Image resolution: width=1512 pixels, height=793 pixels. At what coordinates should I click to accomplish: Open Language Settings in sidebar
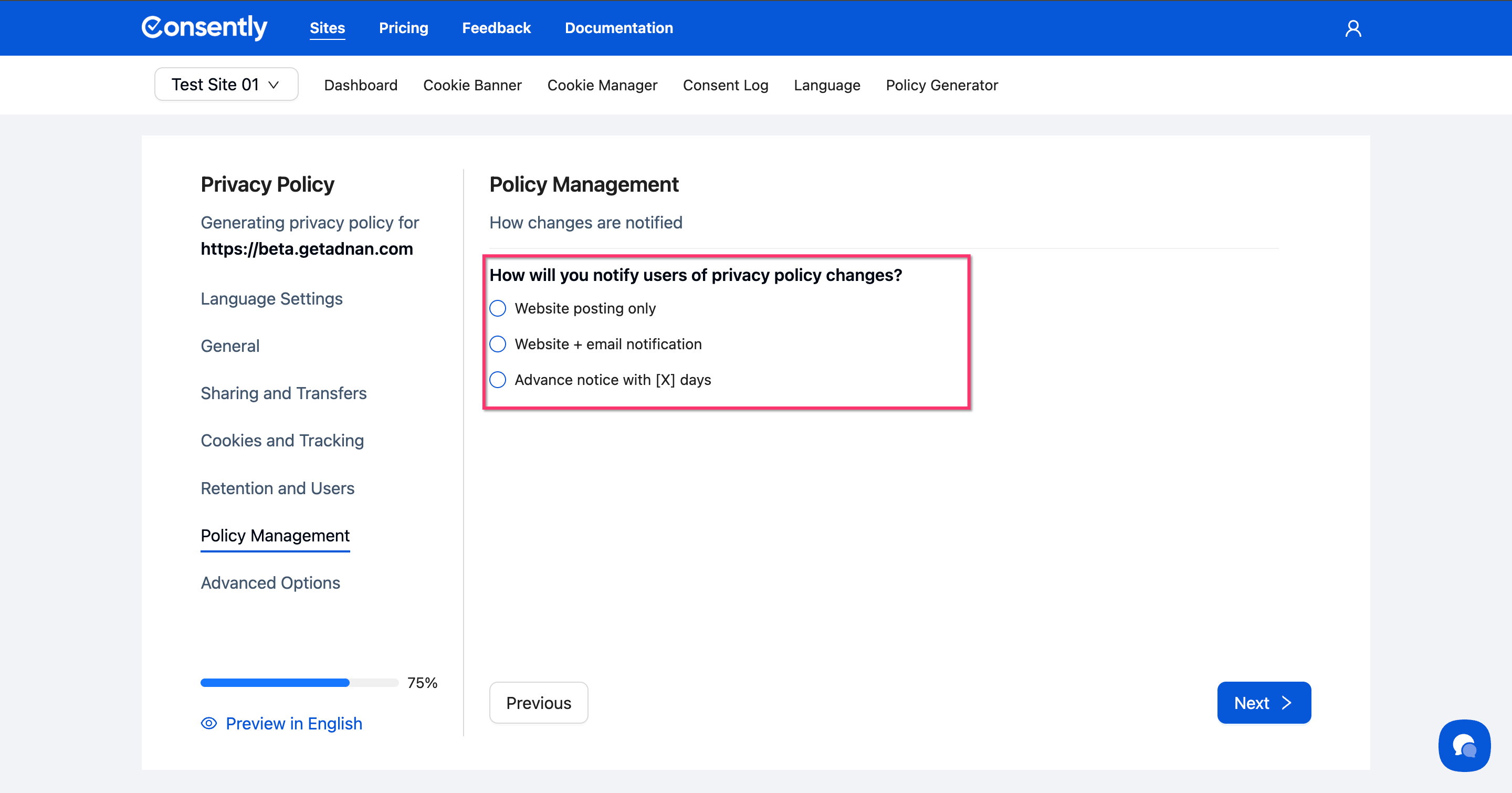pos(271,299)
